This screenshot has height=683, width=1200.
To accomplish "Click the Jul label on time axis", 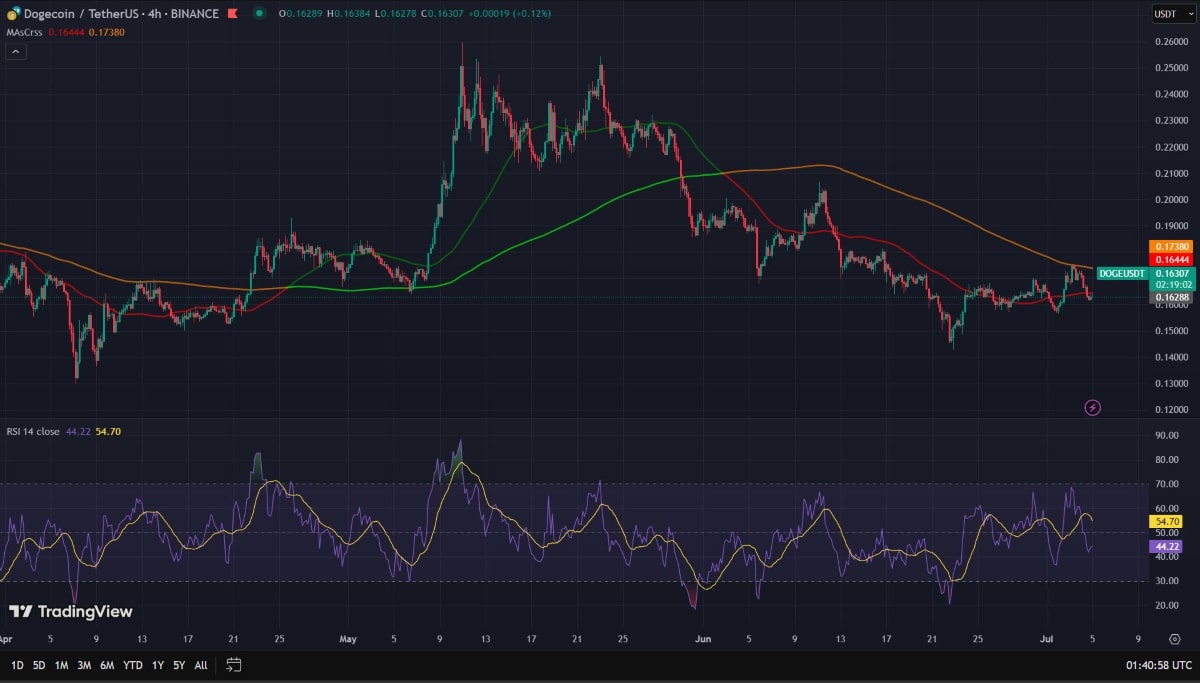I will click(1046, 637).
